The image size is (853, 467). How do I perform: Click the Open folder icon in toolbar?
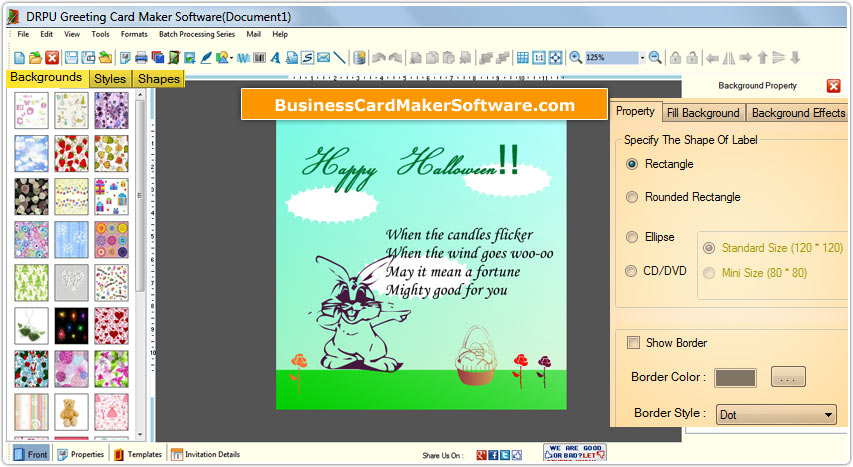click(35, 58)
